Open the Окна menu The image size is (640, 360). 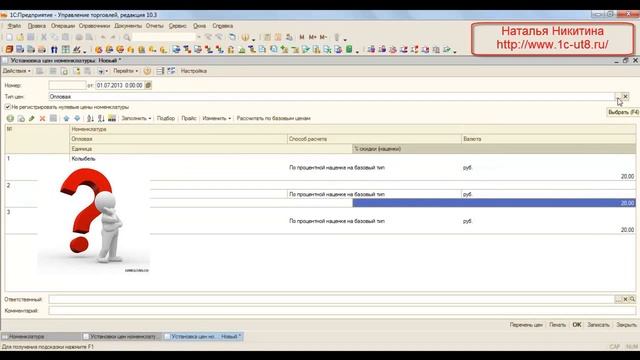[199, 26]
